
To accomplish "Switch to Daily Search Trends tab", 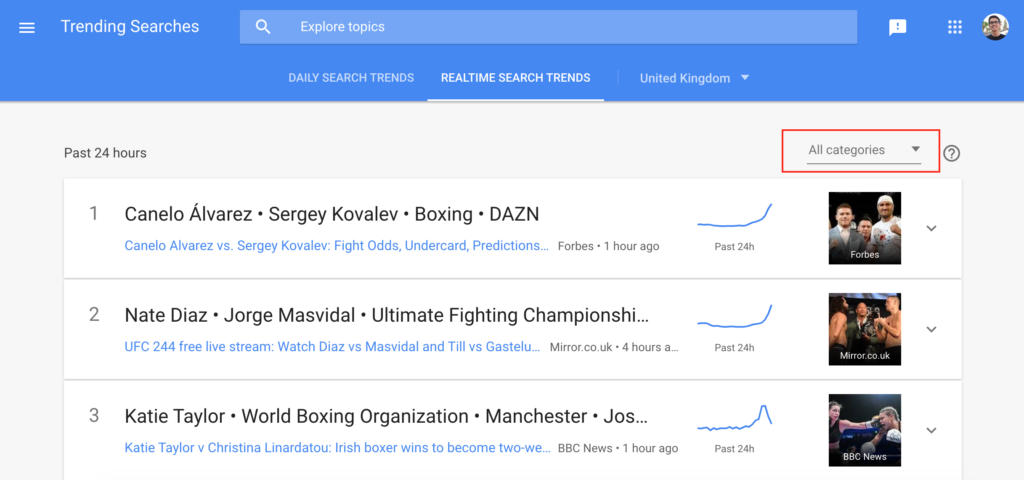I will [x=351, y=78].
